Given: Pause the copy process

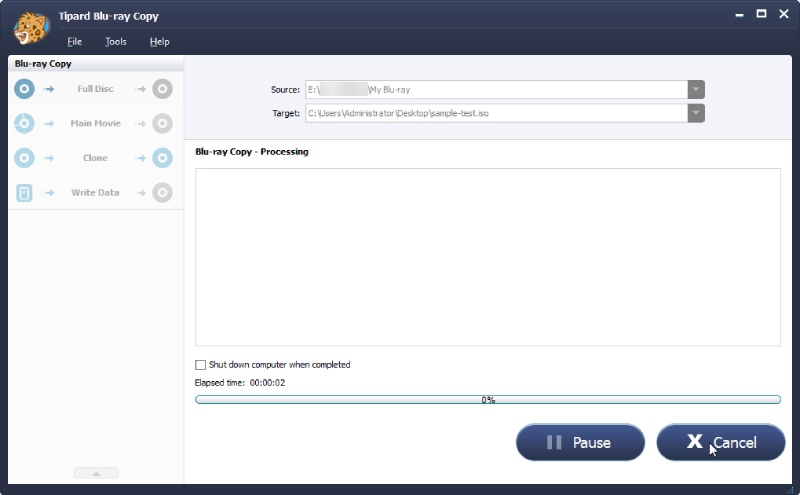Looking at the screenshot, I should pos(581,442).
